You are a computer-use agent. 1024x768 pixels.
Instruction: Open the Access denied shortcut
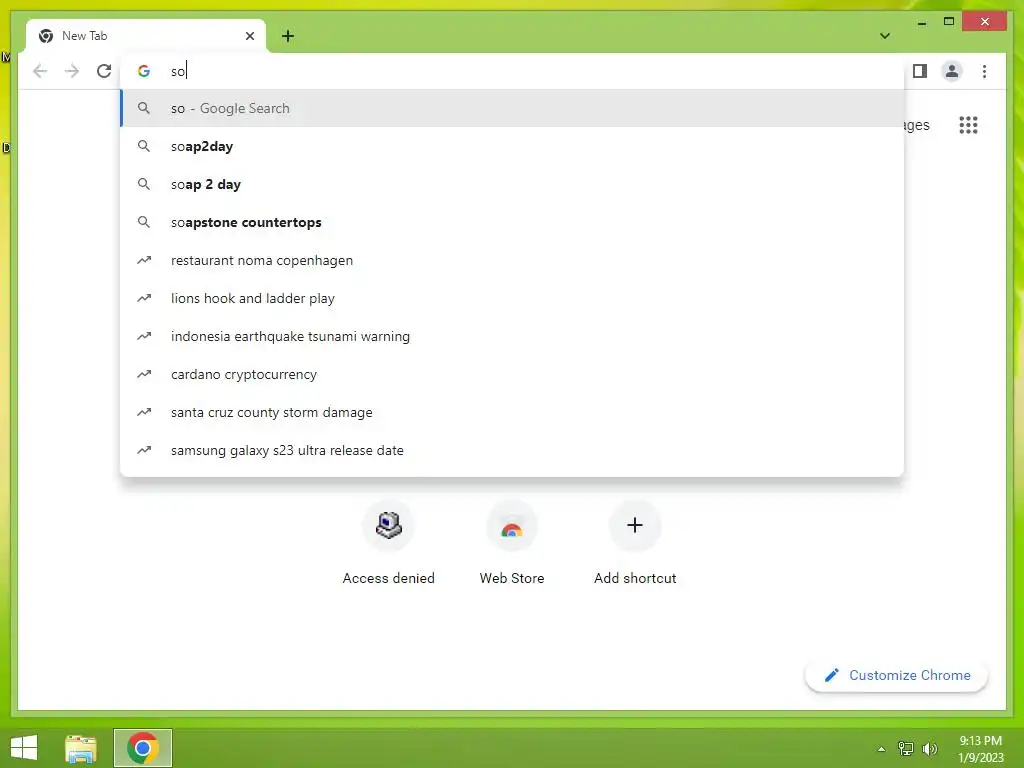[389, 543]
